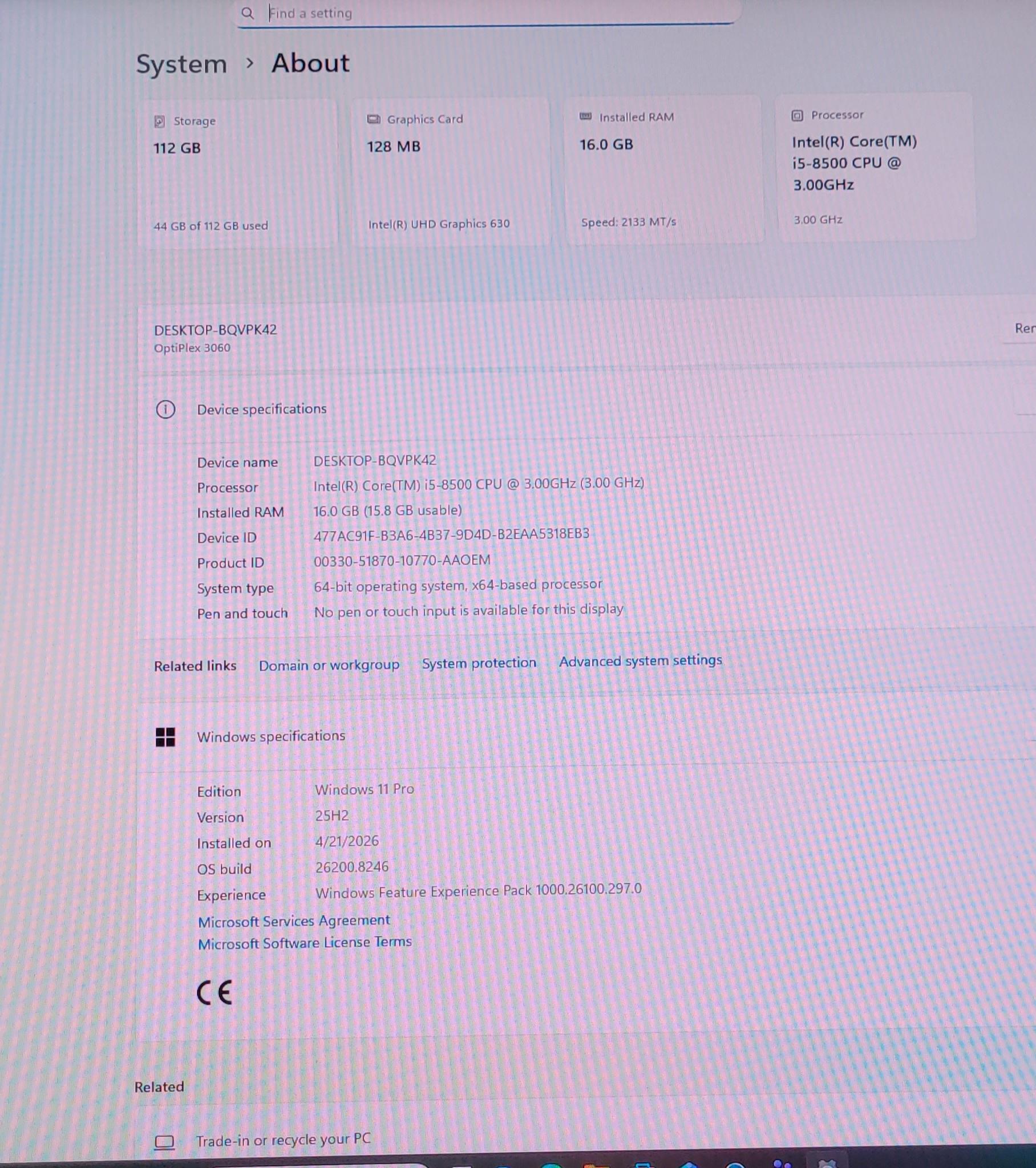Click the "Edition" row label
This screenshot has height=1168, width=1036.
[219, 792]
